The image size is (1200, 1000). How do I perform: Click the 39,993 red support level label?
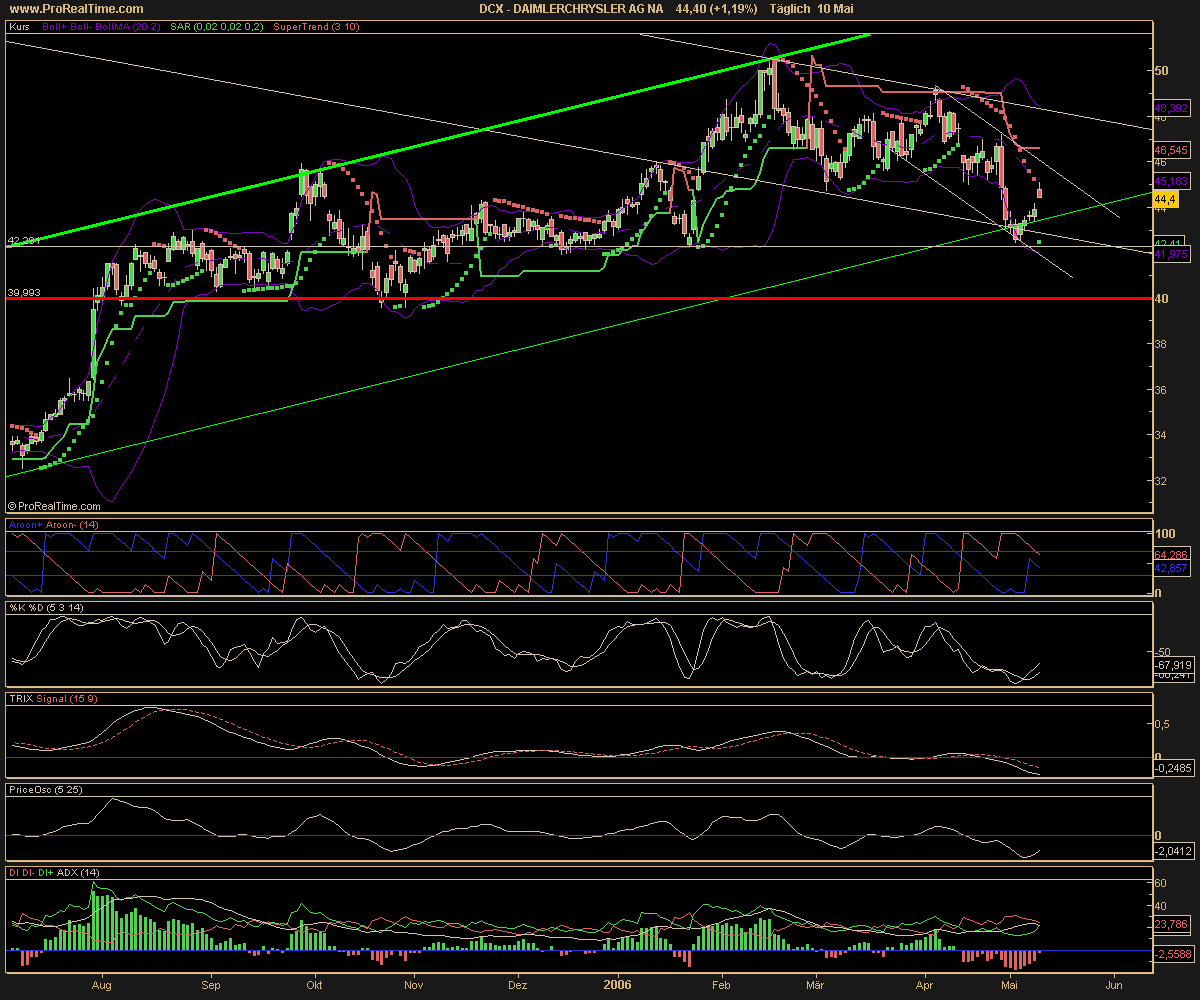tap(24, 291)
